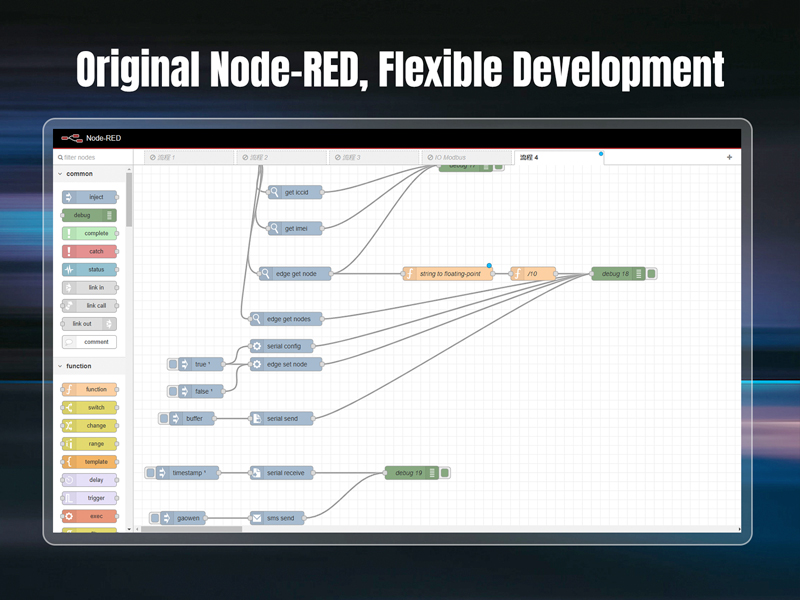Trigger the true inject node button
The width and height of the screenshot is (800, 600).
pyautogui.click(x=173, y=364)
